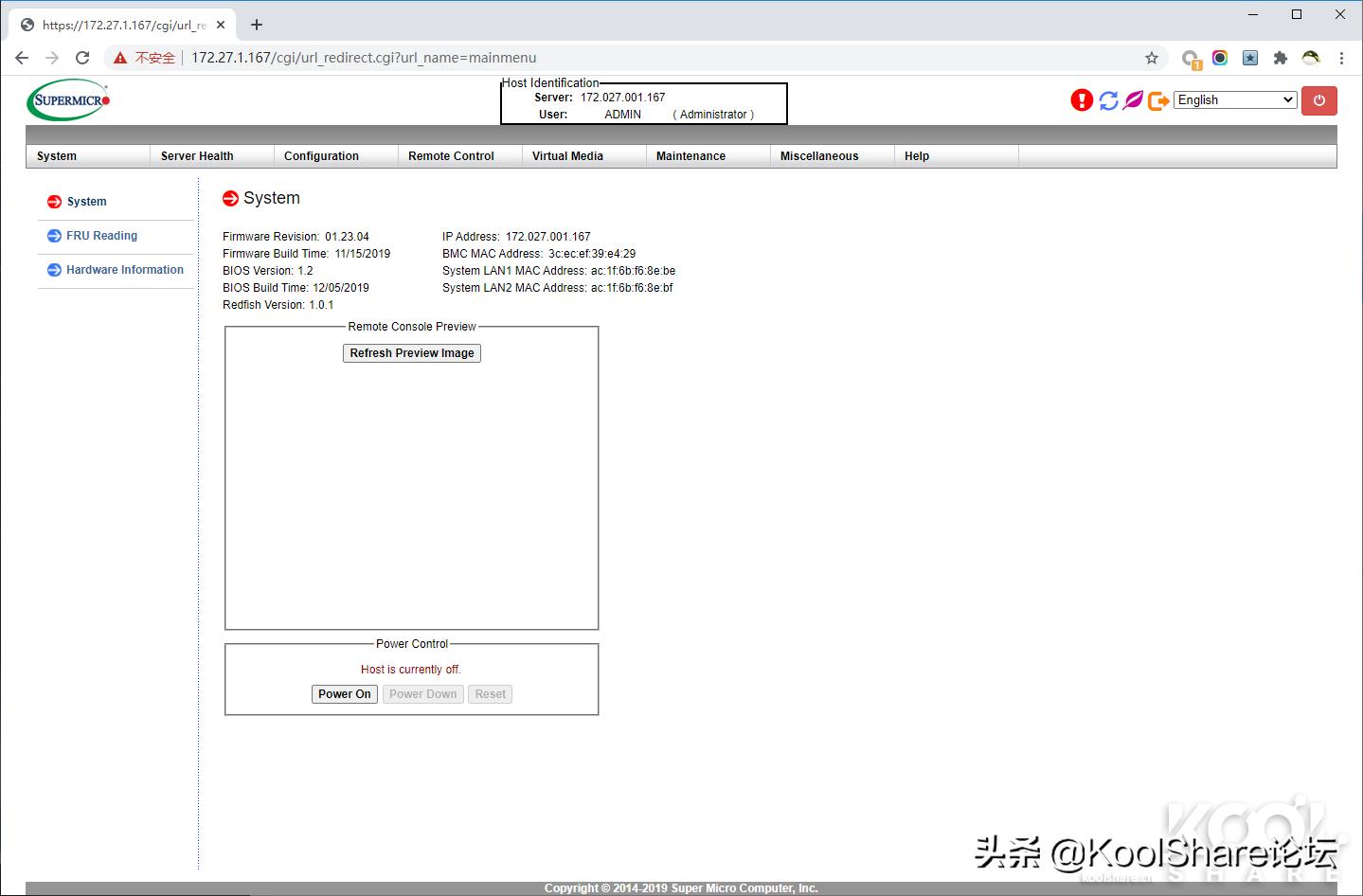Click the Power Down button
This screenshot has height=896, width=1363.
click(x=422, y=694)
